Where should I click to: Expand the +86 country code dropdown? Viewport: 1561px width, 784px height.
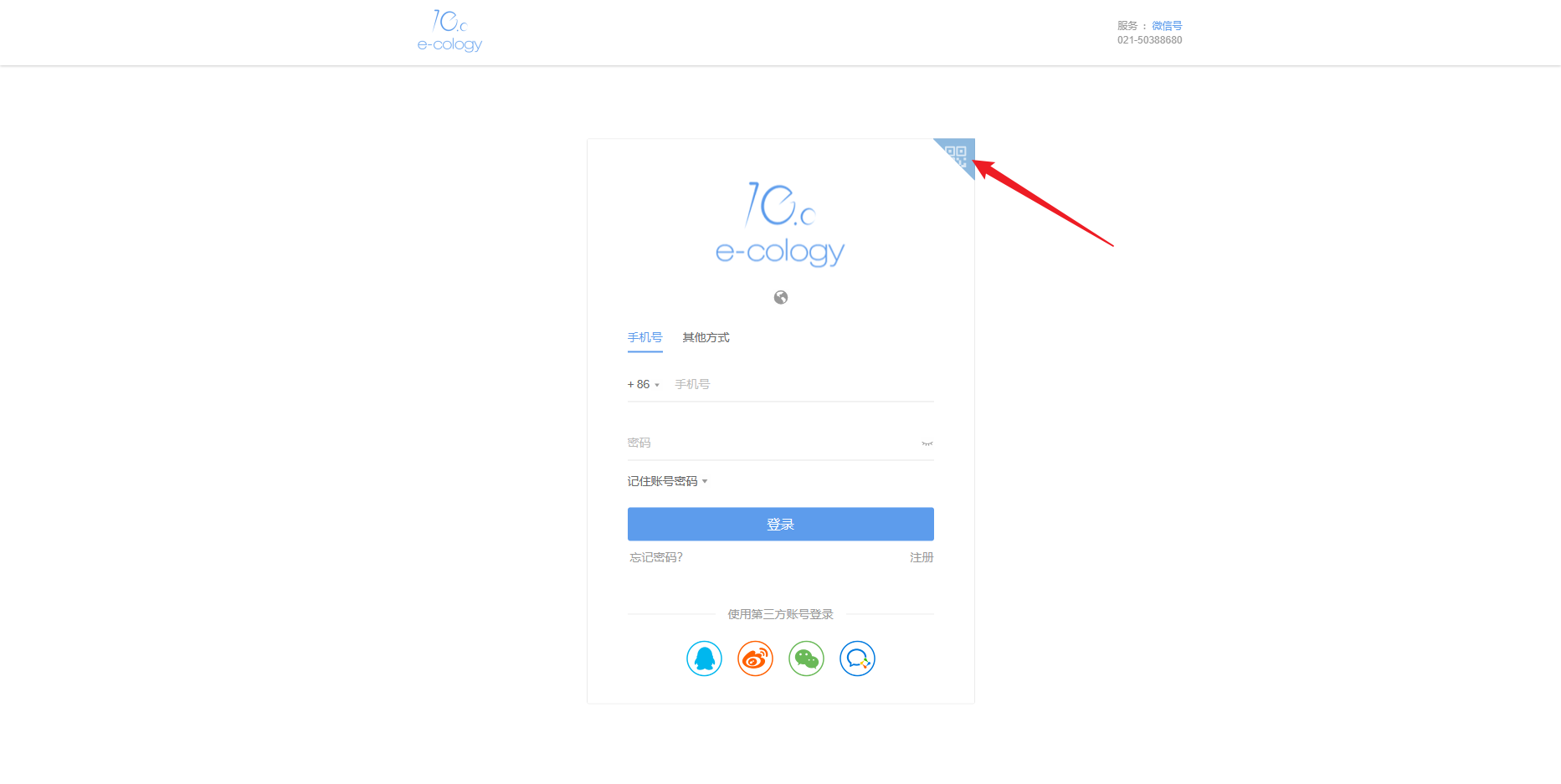click(644, 385)
